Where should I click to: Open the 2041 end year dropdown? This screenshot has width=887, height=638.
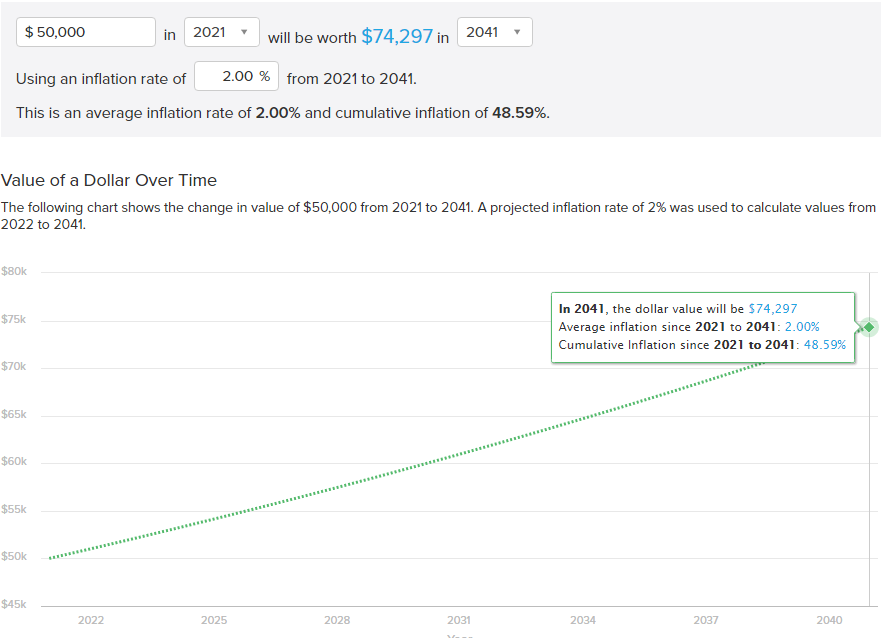(x=494, y=32)
